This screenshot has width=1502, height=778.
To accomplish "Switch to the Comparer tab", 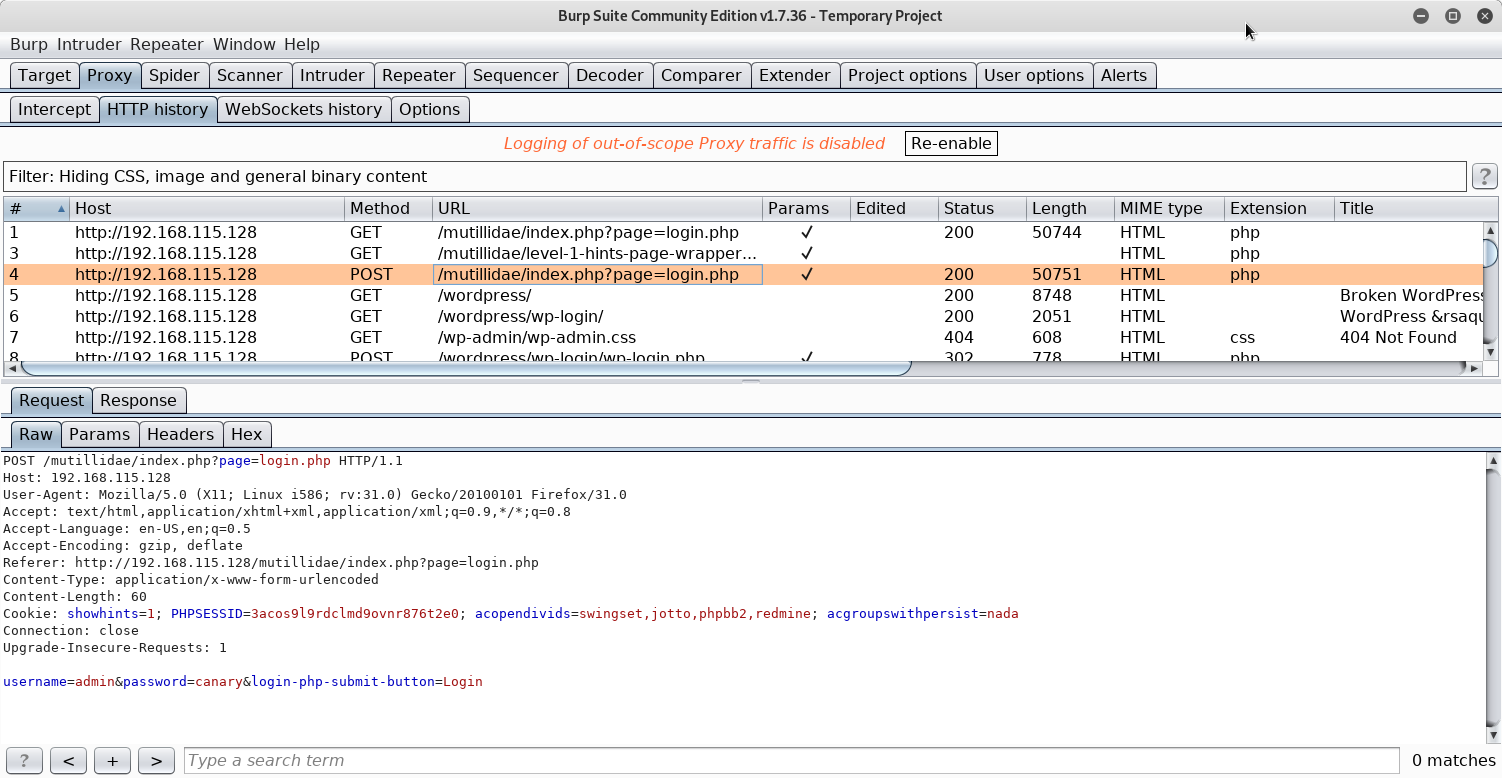I will coord(701,76).
